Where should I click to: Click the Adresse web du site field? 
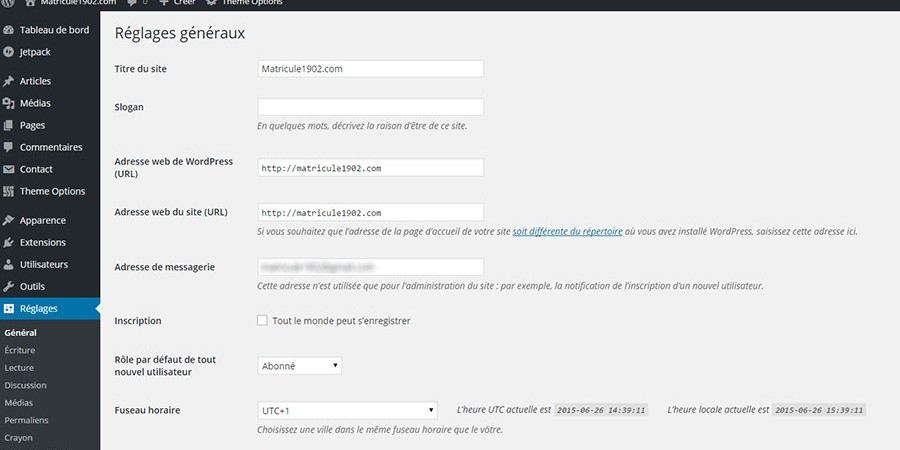tap(371, 212)
